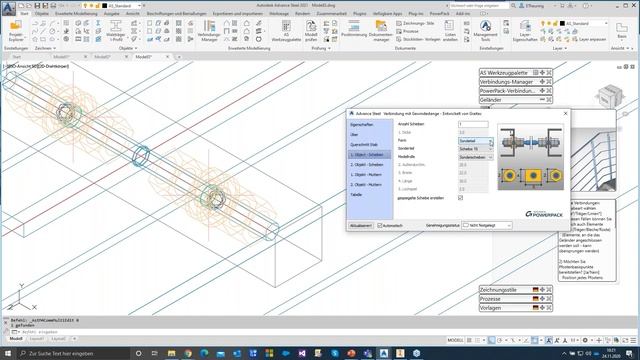Click the save icon in quick access toolbar

37,6
